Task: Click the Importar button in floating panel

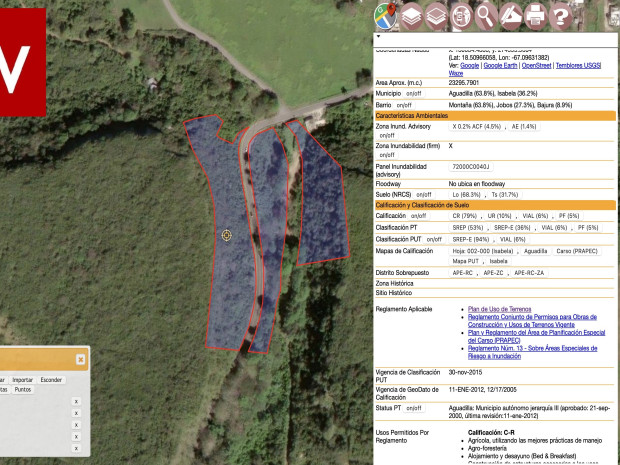Action: coord(22,380)
